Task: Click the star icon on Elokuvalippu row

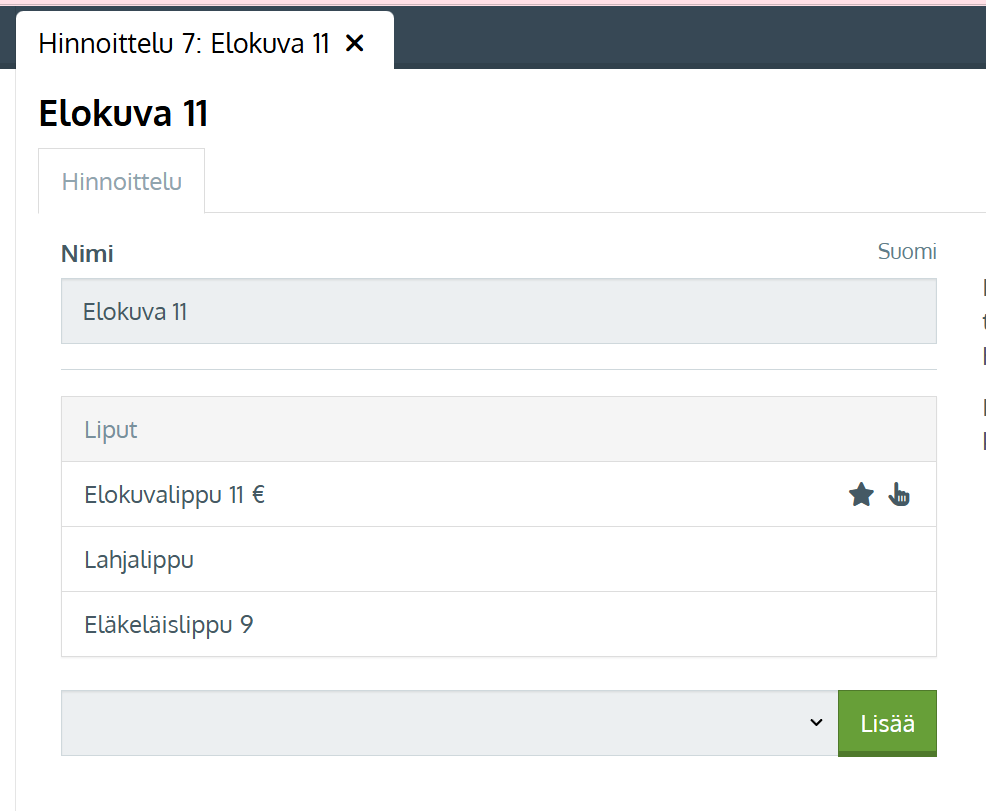Action: 861,494
